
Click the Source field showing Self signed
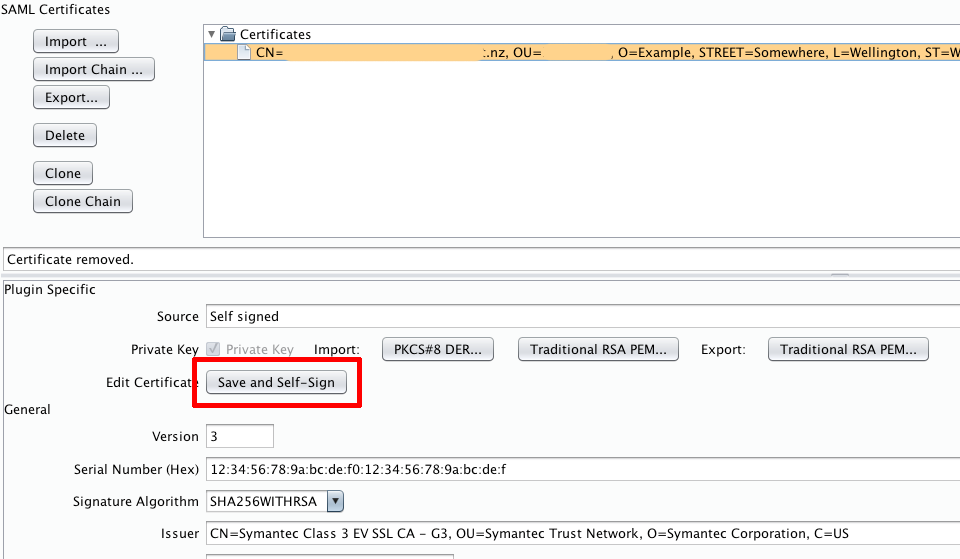(x=583, y=317)
